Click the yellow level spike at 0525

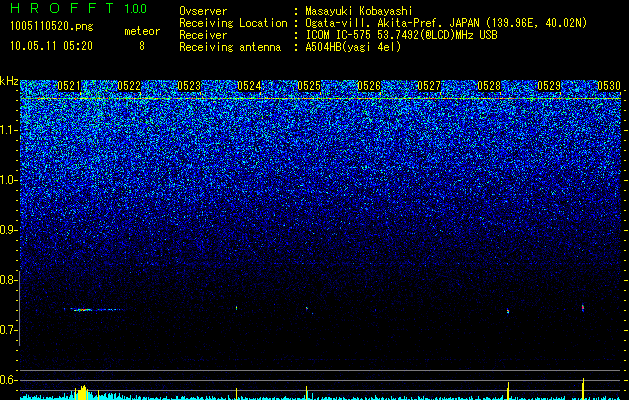point(306,393)
